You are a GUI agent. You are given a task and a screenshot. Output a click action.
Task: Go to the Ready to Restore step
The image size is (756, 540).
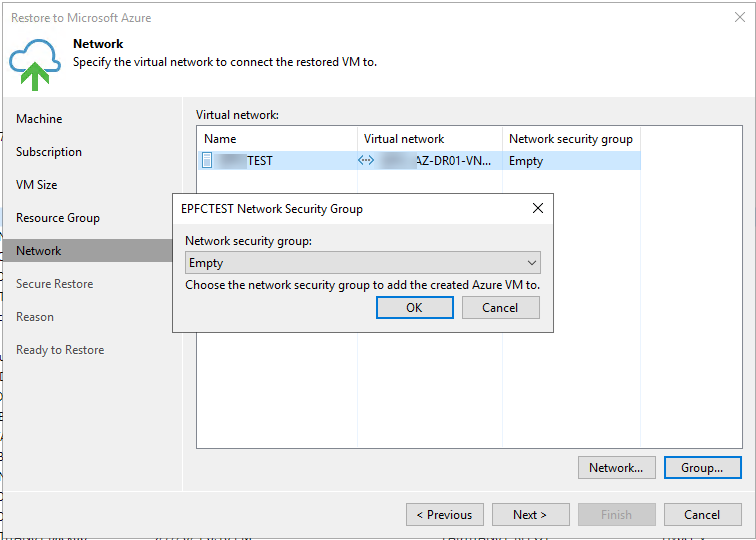click(60, 350)
